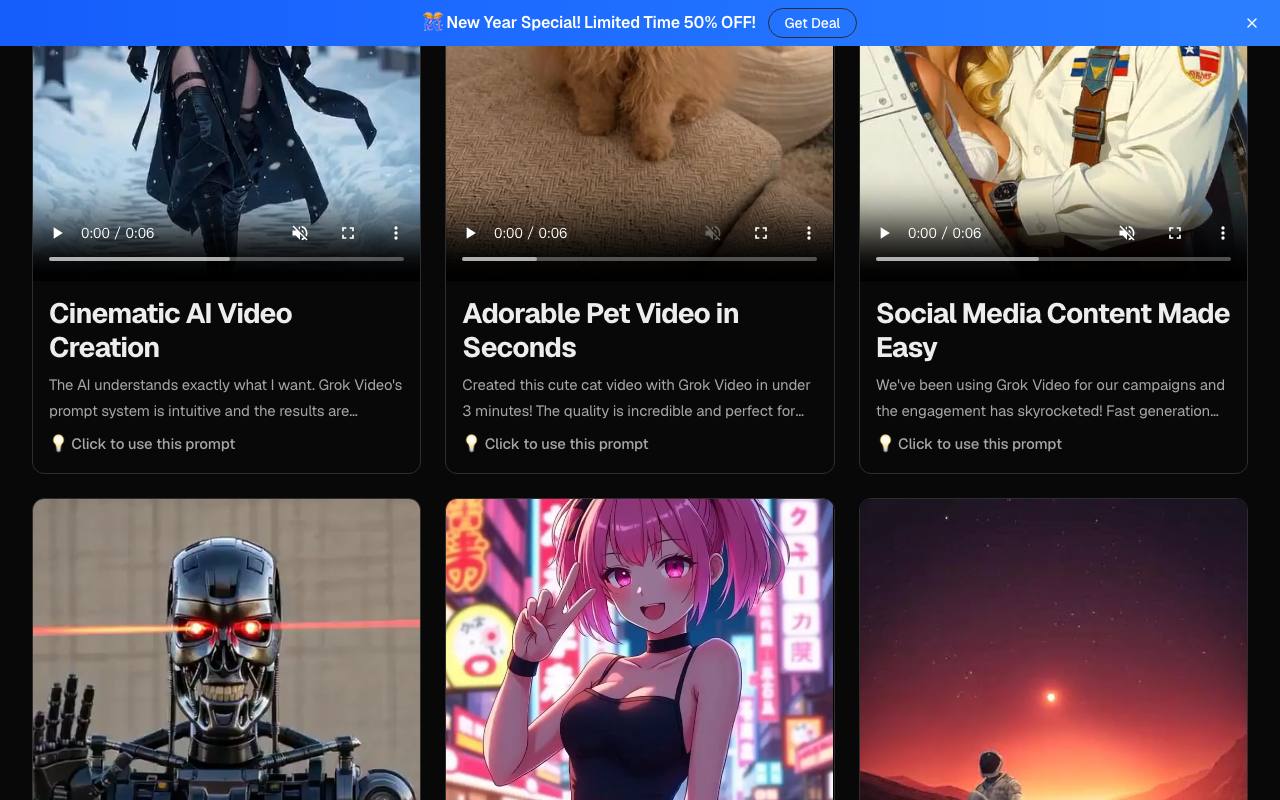Open more options on Adorable Pet Video
Viewport: 1280px width, 800px height.
coord(809,233)
